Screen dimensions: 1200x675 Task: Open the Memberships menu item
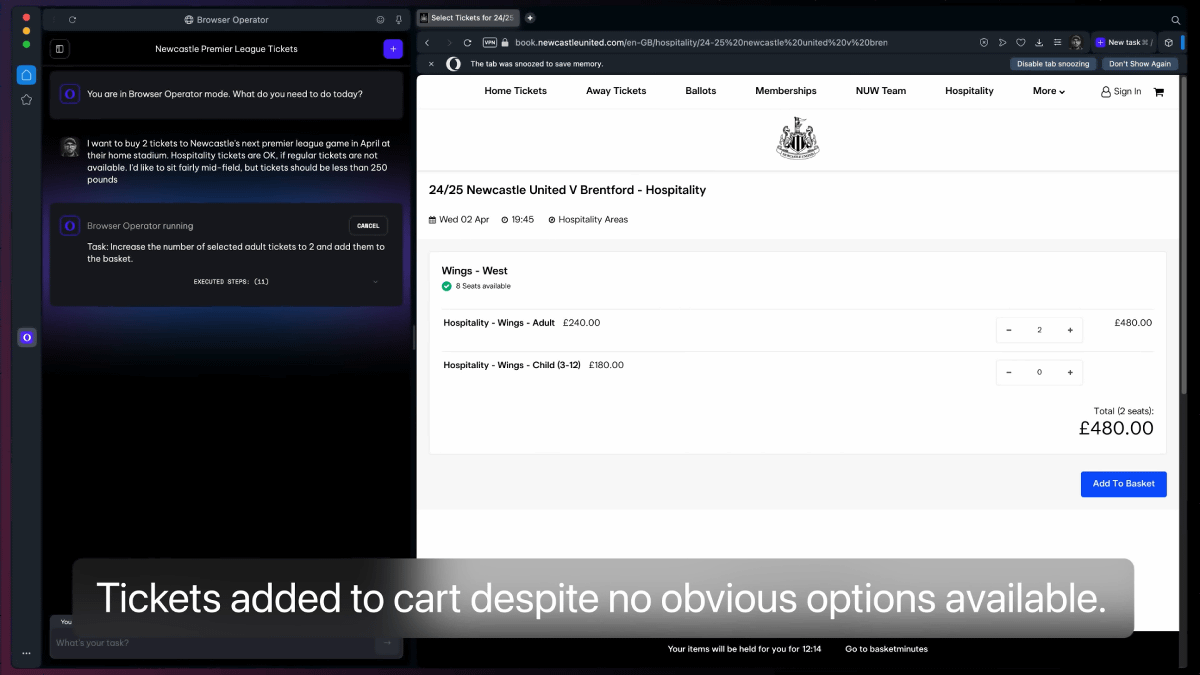(x=786, y=91)
